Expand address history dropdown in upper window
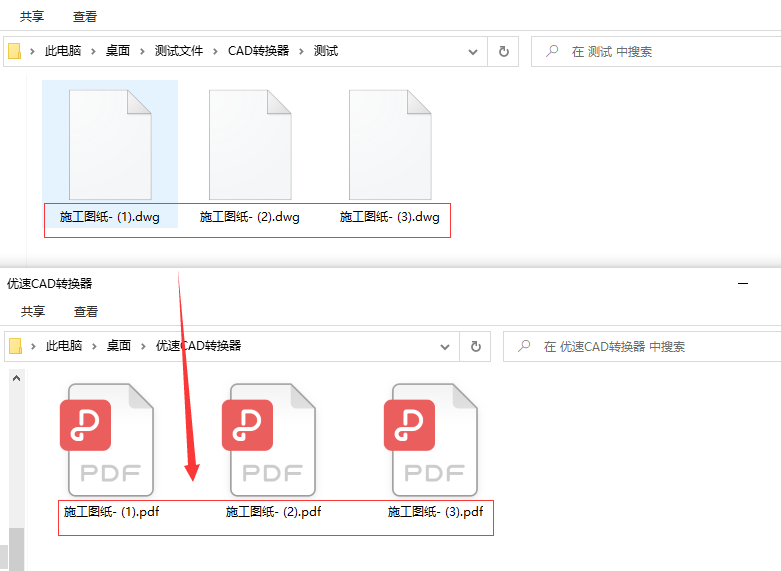This screenshot has height=571, width=781. click(473, 51)
